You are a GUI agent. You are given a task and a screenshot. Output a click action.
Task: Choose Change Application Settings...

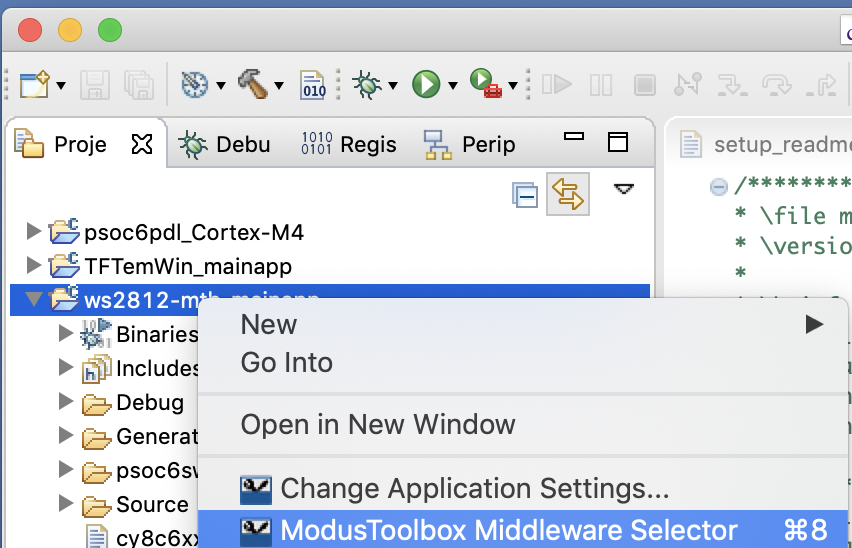tap(523, 488)
